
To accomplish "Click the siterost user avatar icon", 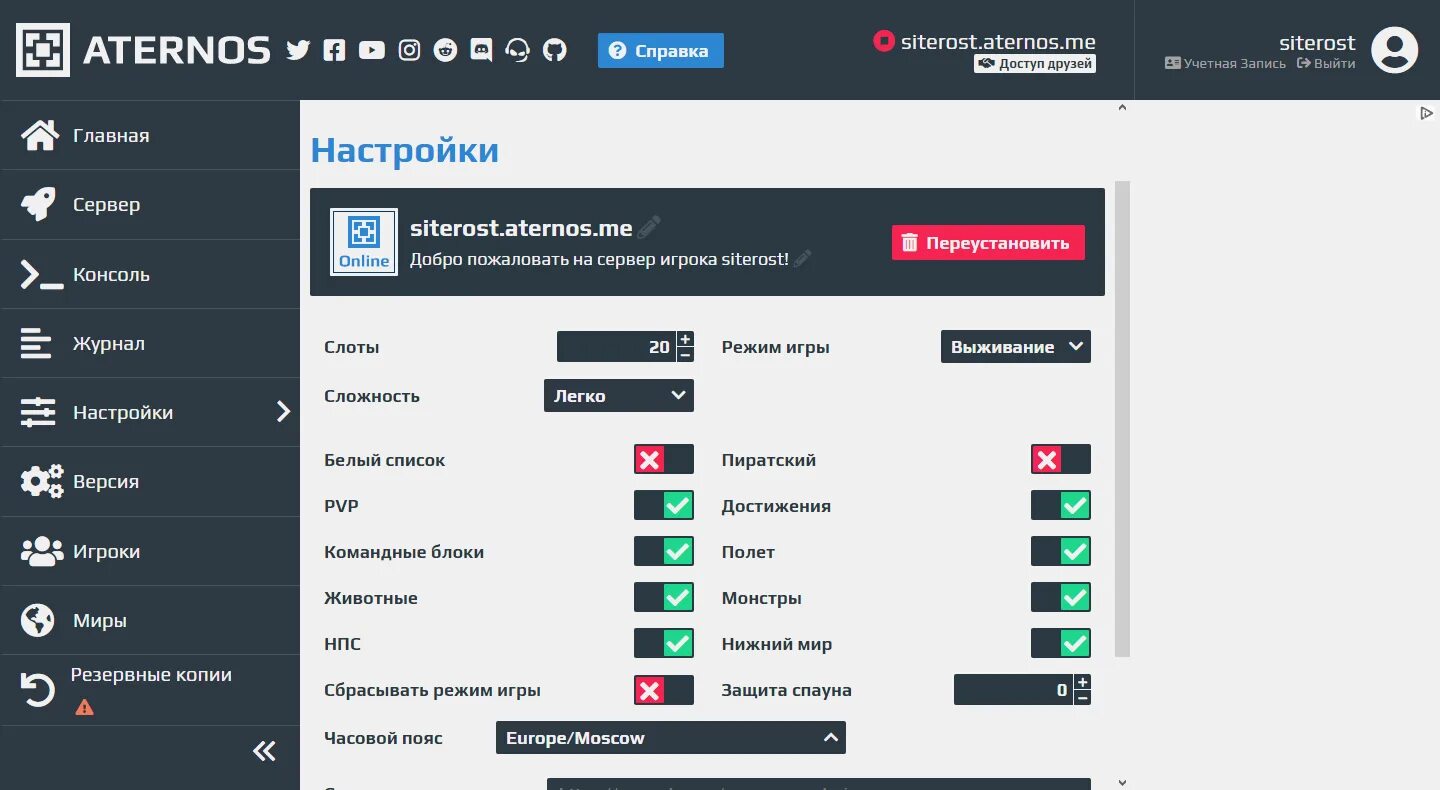I will point(1394,50).
